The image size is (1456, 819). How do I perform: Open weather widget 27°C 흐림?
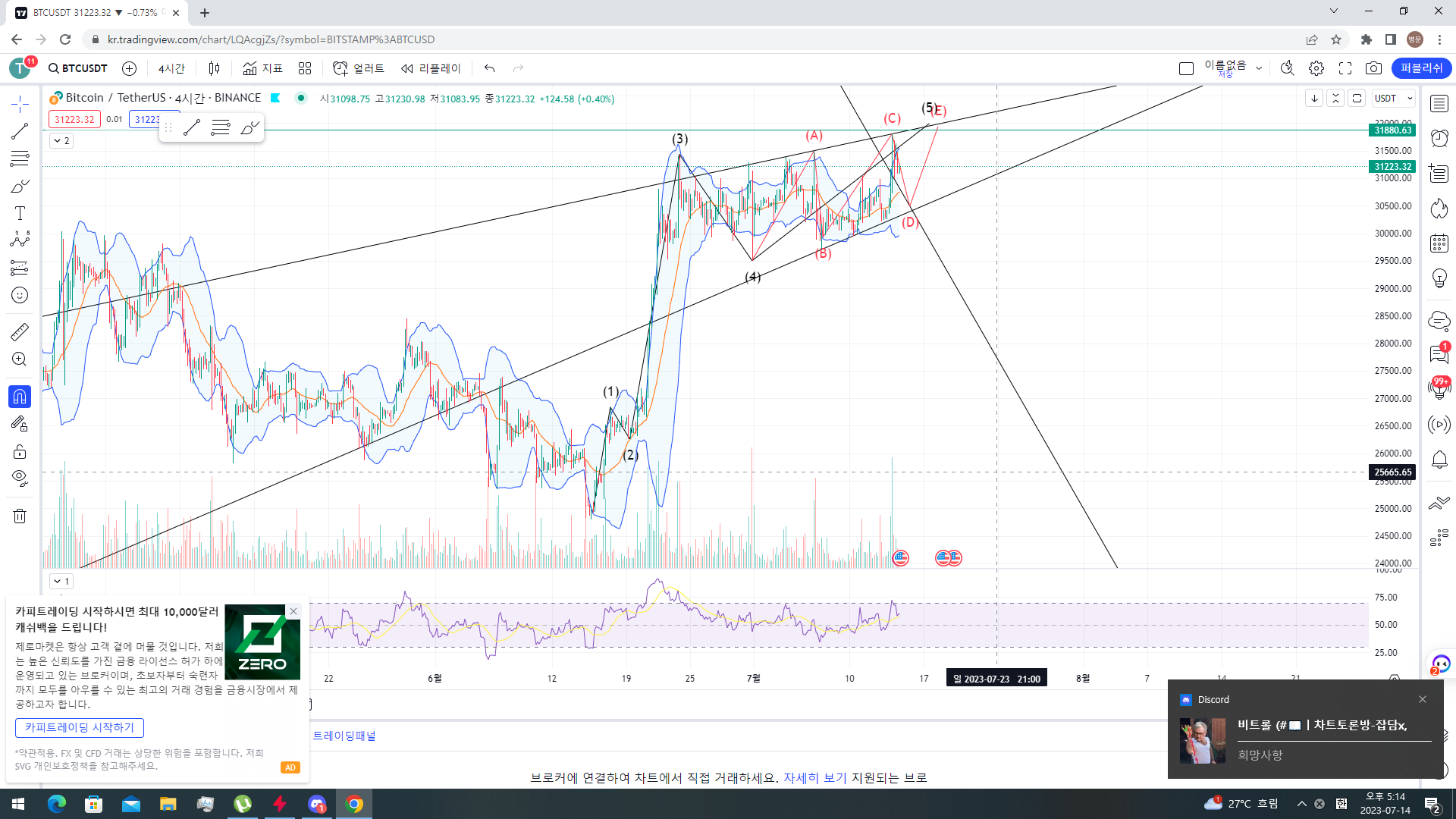(x=1241, y=804)
